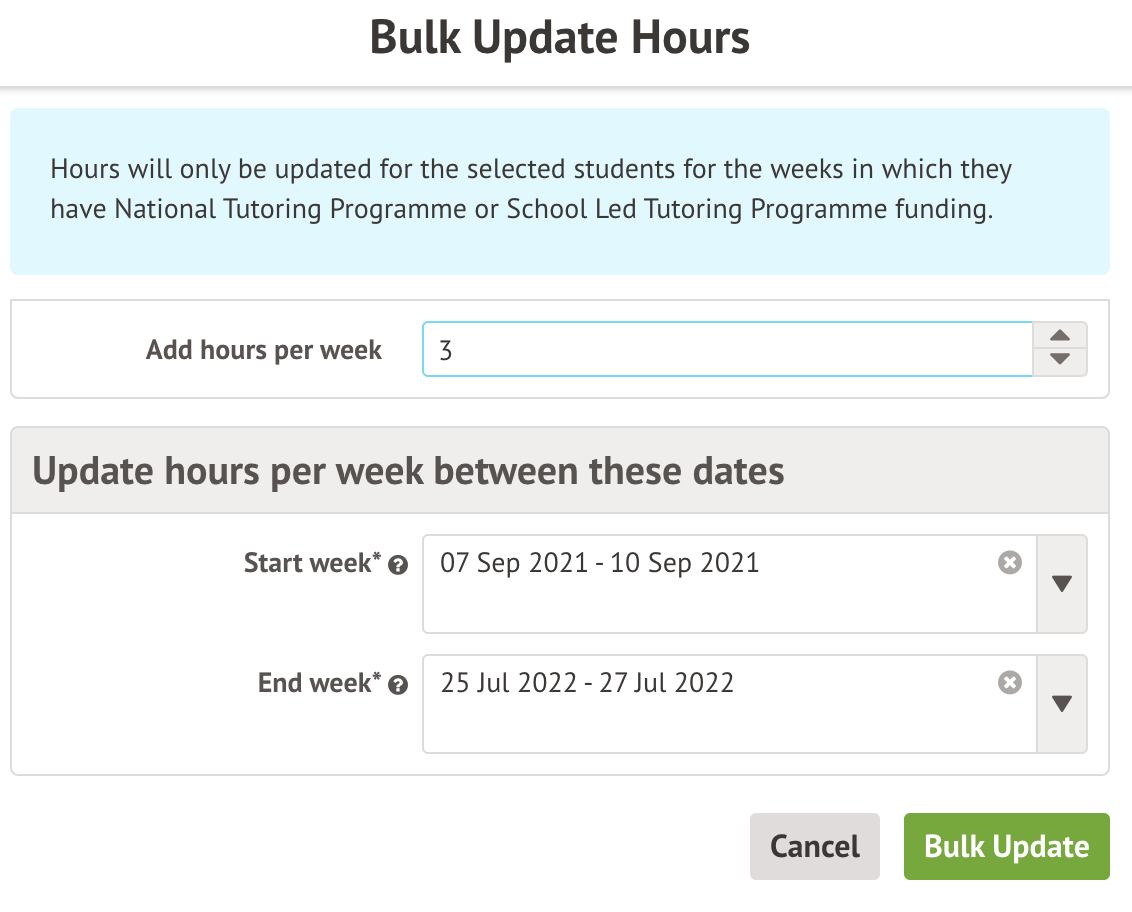
Task: Cancel the bulk update dialog
Action: point(814,847)
